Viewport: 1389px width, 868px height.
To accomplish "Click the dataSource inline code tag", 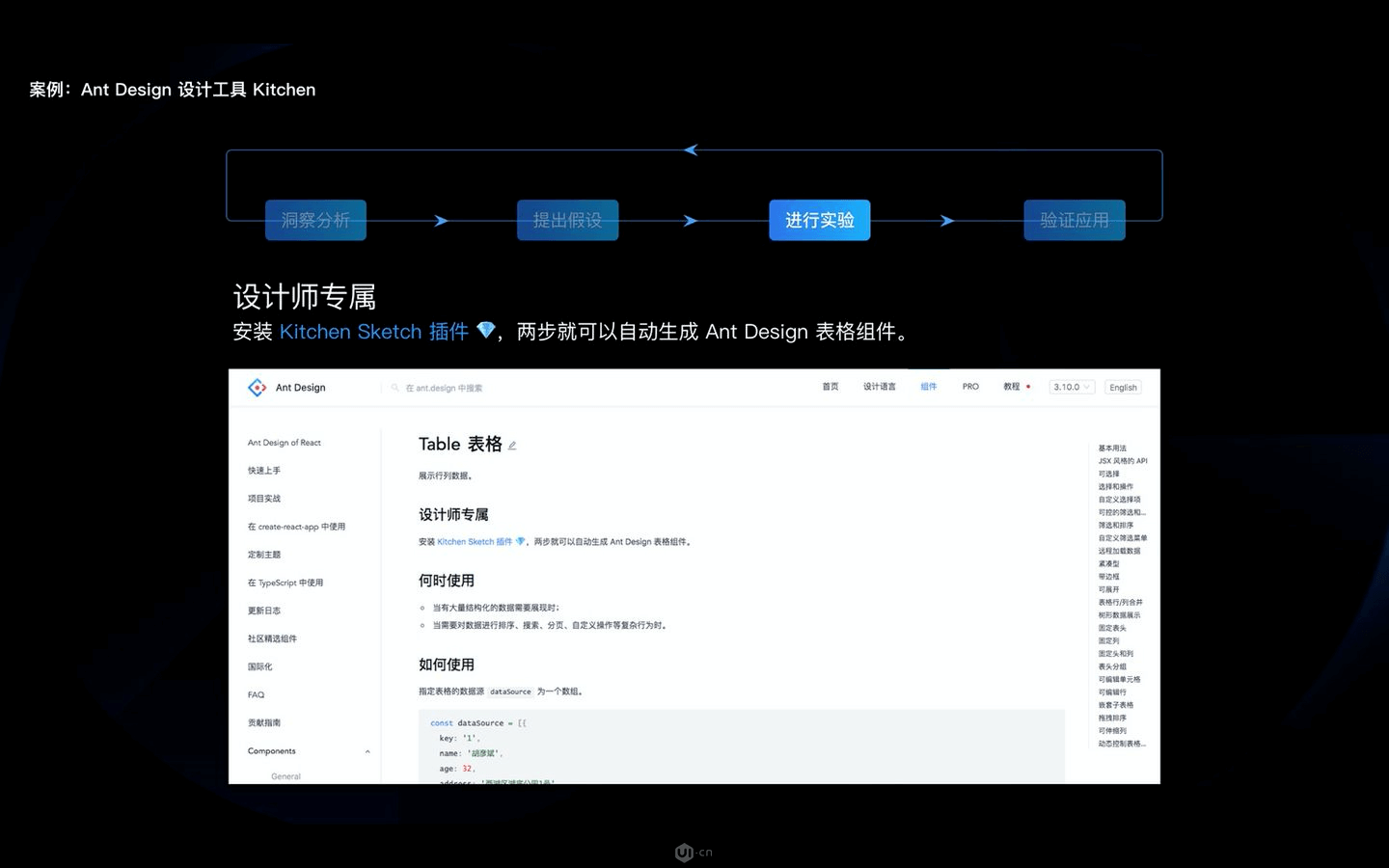I will pos(510,692).
